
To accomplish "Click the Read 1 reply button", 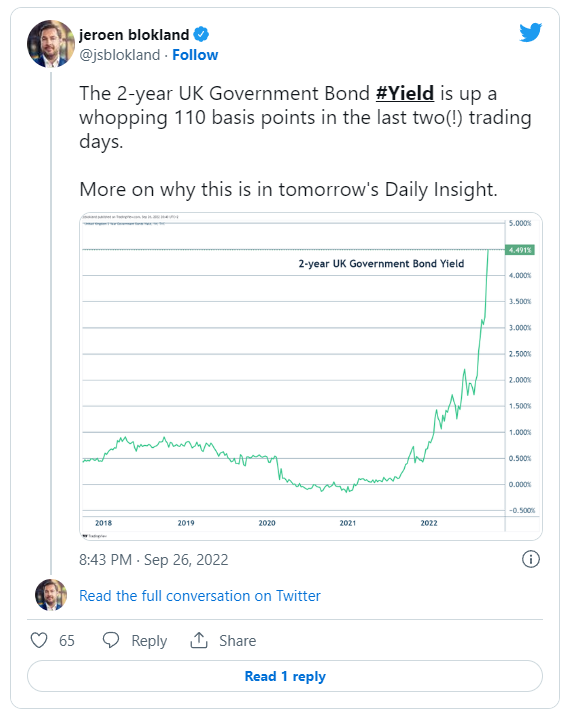I will click(x=285, y=676).
